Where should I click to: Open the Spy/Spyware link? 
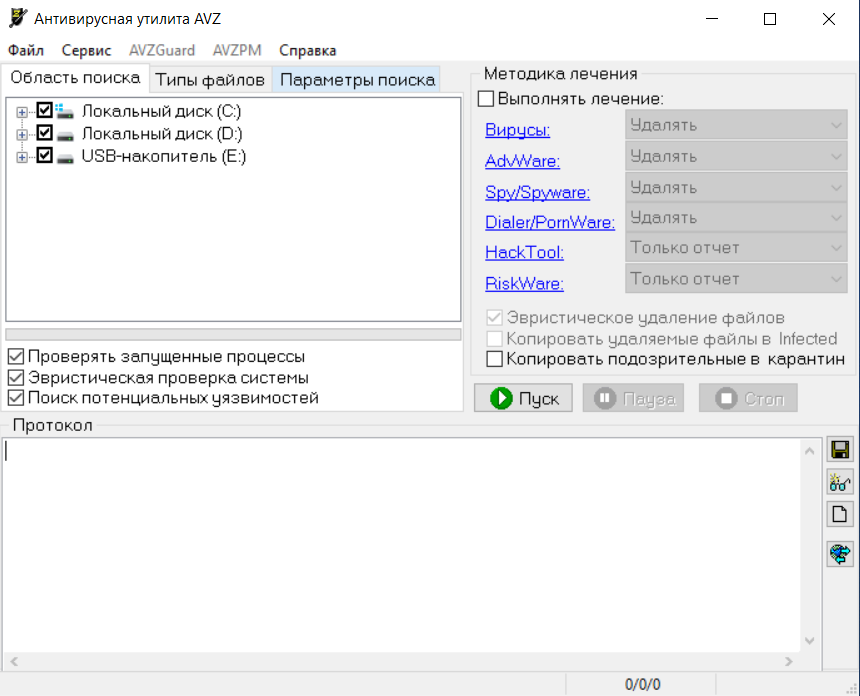(538, 192)
